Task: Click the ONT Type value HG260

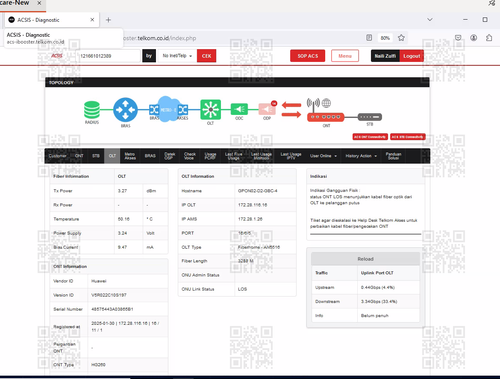Action: [98, 365]
